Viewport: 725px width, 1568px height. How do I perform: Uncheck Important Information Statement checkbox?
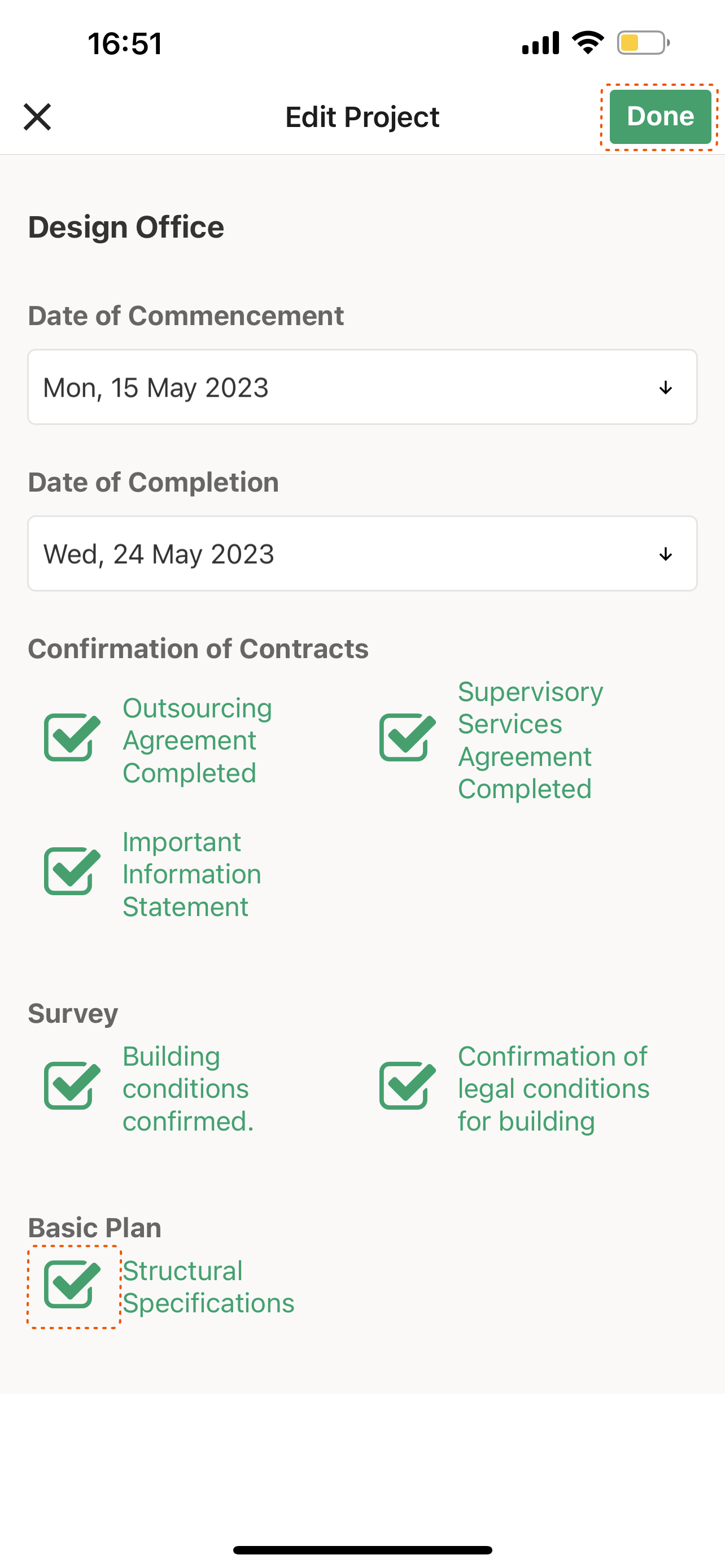pyautogui.click(x=72, y=871)
